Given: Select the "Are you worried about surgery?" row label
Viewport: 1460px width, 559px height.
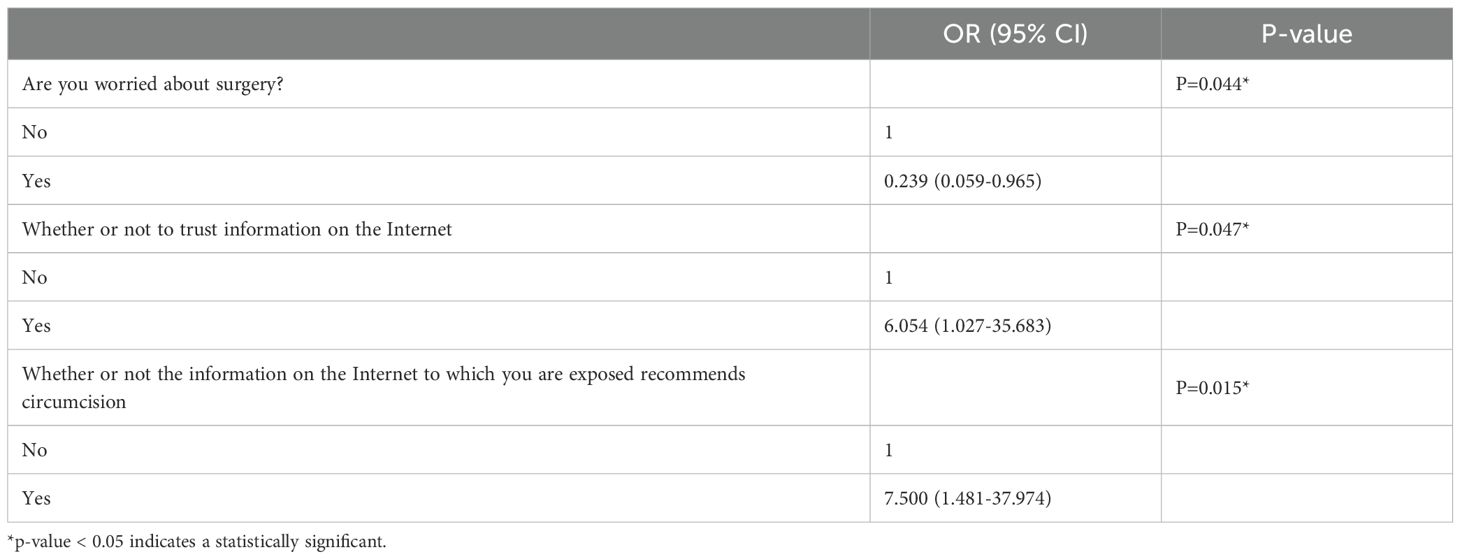Looking at the screenshot, I should pos(143,84).
